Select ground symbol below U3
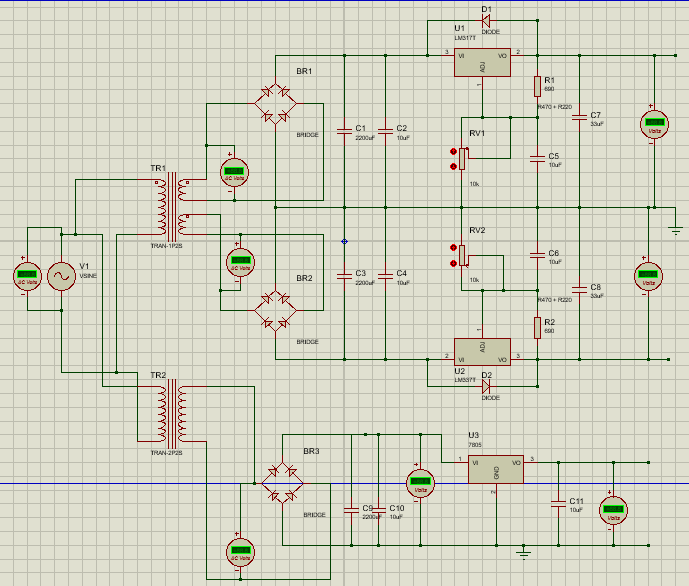Image resolution: width=689 pixels, height=586 pixels. point(523,553)
